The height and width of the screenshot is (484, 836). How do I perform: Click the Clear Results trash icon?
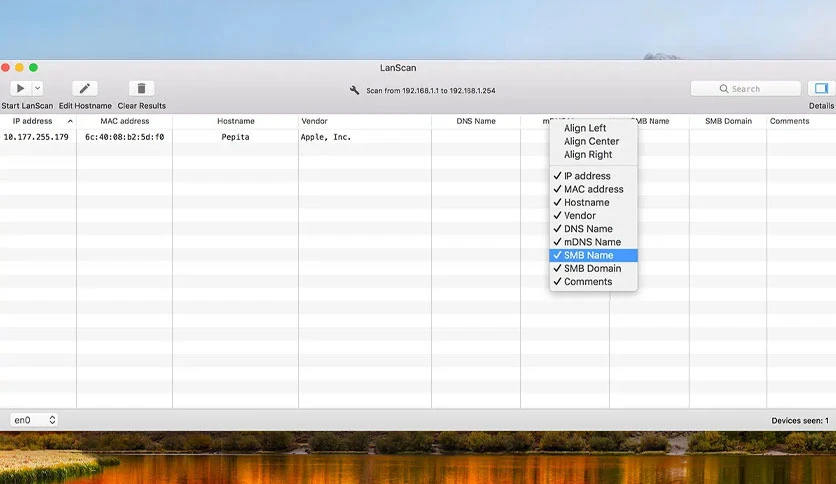[x=141, y=88]
